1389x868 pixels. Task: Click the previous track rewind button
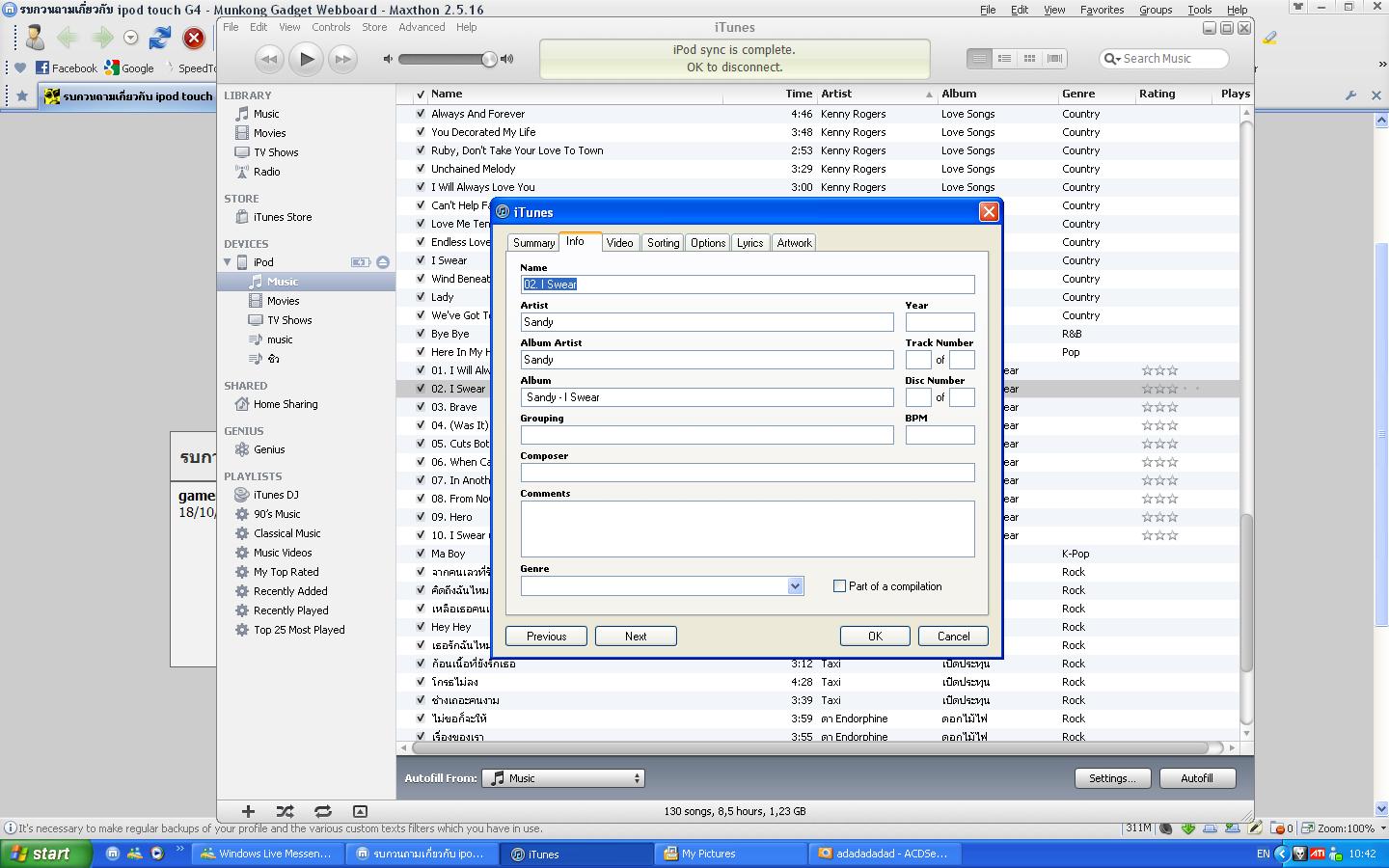269,59
